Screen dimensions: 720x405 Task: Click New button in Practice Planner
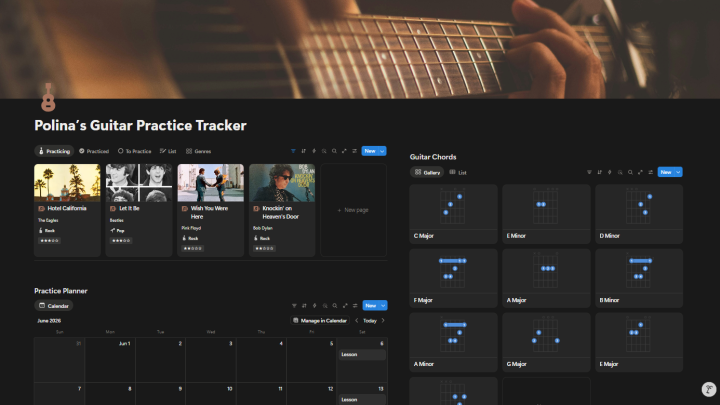click(x=371, y=306)
